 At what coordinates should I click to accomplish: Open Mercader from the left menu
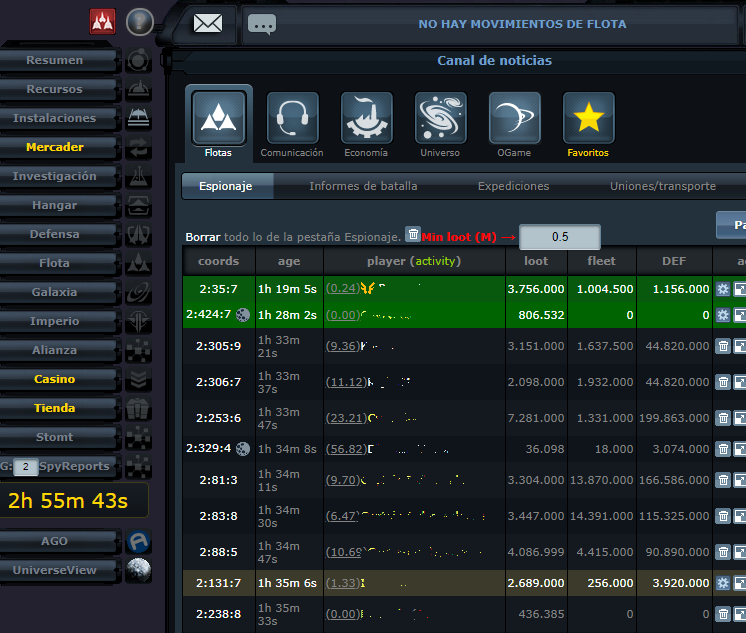(x=55, y=147)
